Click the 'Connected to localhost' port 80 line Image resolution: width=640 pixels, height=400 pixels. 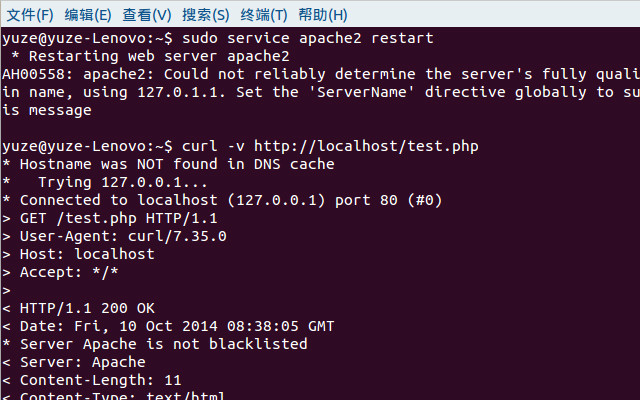pyautogui.click(x=222, y=200)
